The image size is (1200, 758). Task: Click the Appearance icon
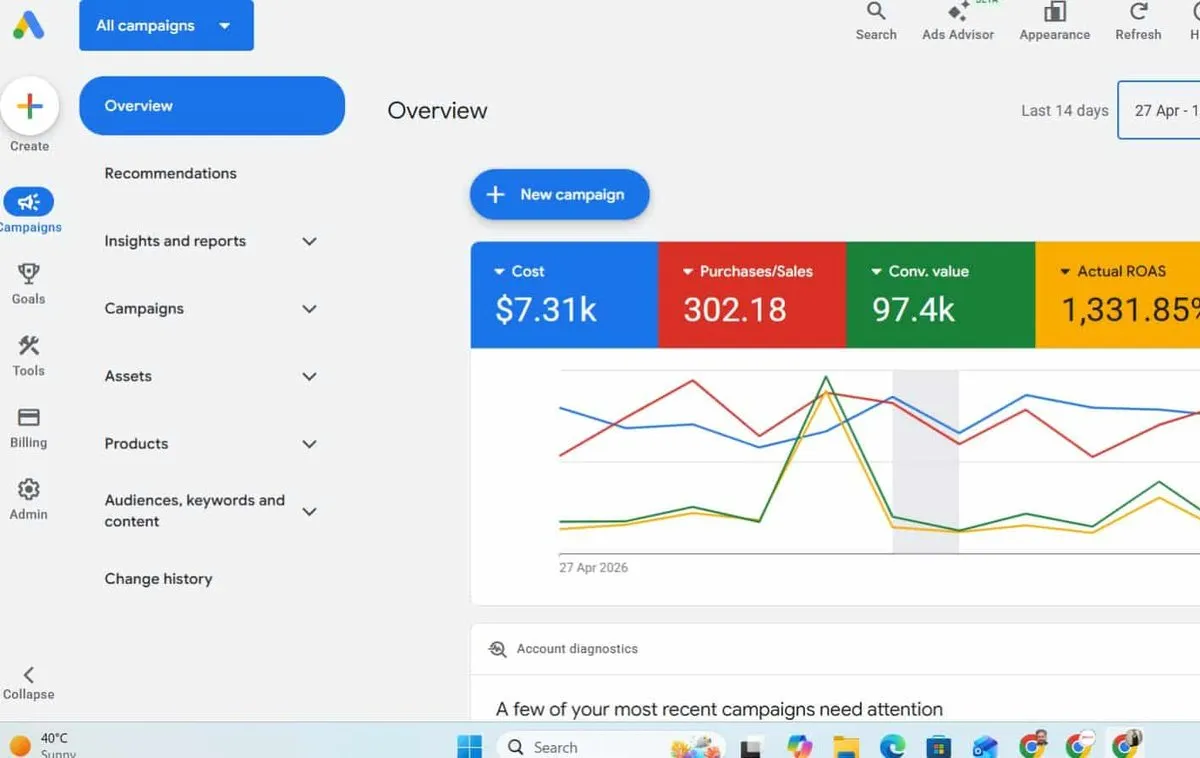point(1054,12)
